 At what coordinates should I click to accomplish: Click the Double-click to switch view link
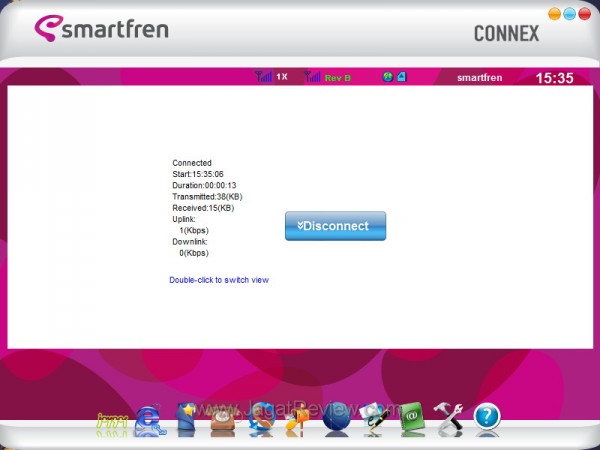[219, 280]
